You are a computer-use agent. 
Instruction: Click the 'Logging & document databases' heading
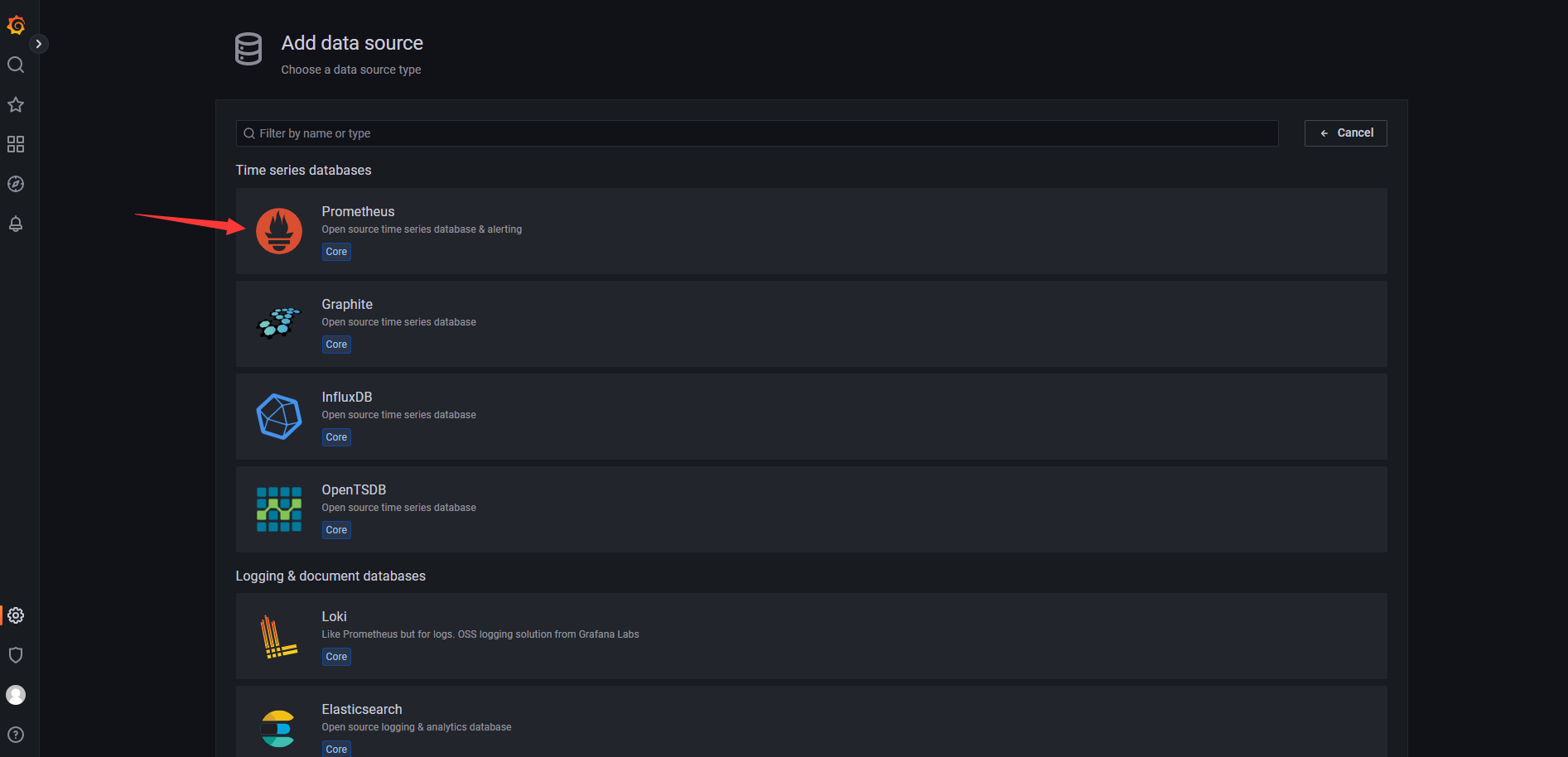330,576
